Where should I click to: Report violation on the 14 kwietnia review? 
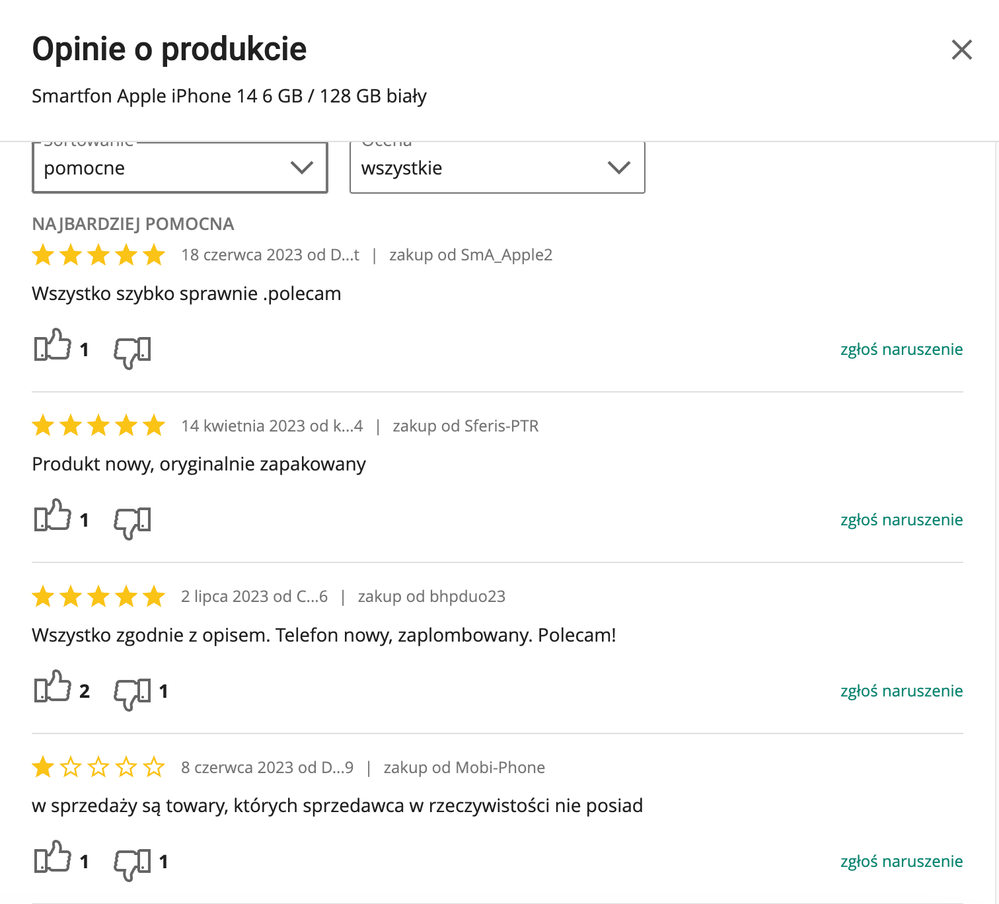(x=902, y=520)
